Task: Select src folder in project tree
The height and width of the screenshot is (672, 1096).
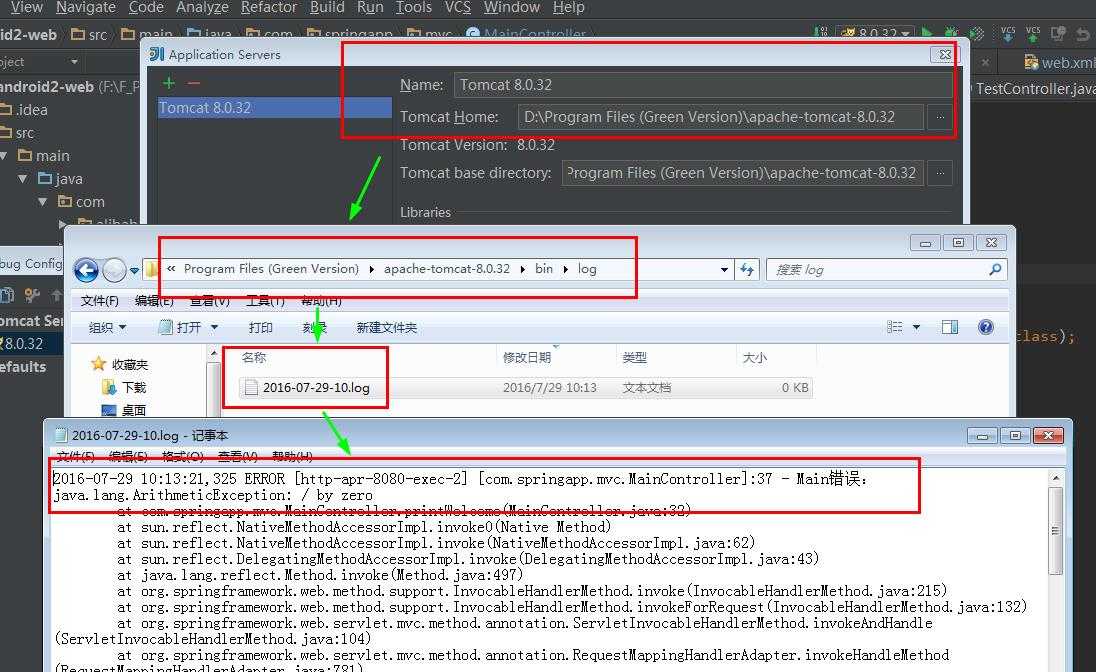Action: pos(17,133)
